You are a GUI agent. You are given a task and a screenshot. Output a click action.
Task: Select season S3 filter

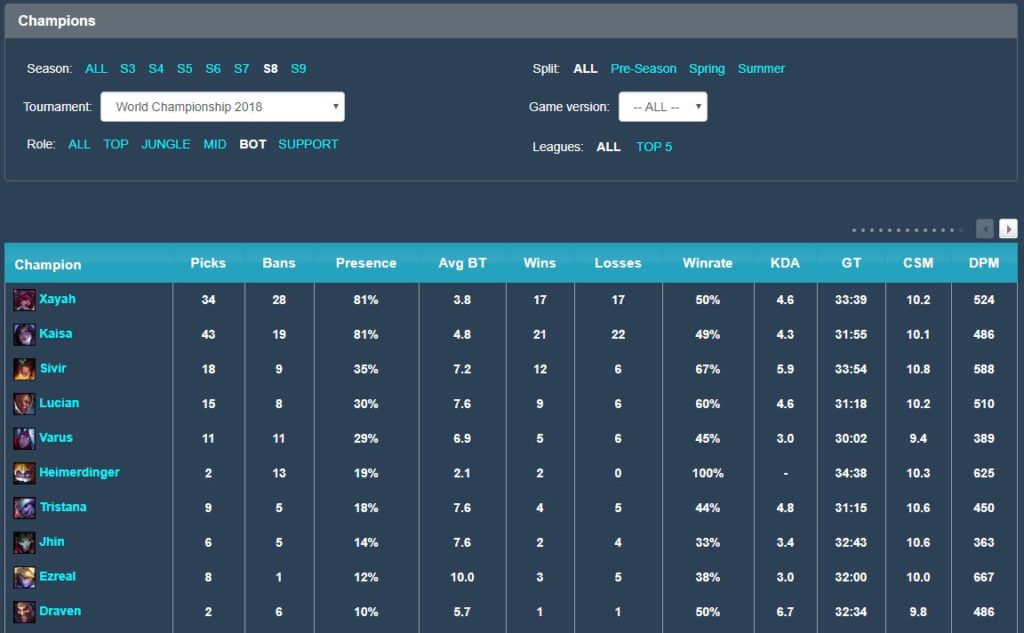tap(127, 69)
